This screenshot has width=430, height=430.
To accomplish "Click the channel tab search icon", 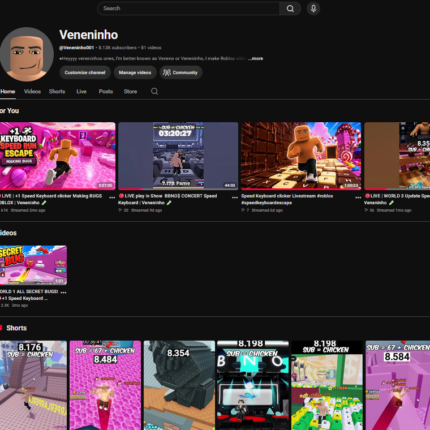I will (154, 91).
